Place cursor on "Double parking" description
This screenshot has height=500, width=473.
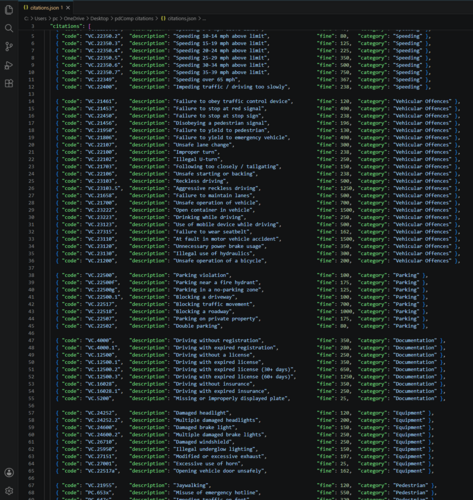click(197, 326)
